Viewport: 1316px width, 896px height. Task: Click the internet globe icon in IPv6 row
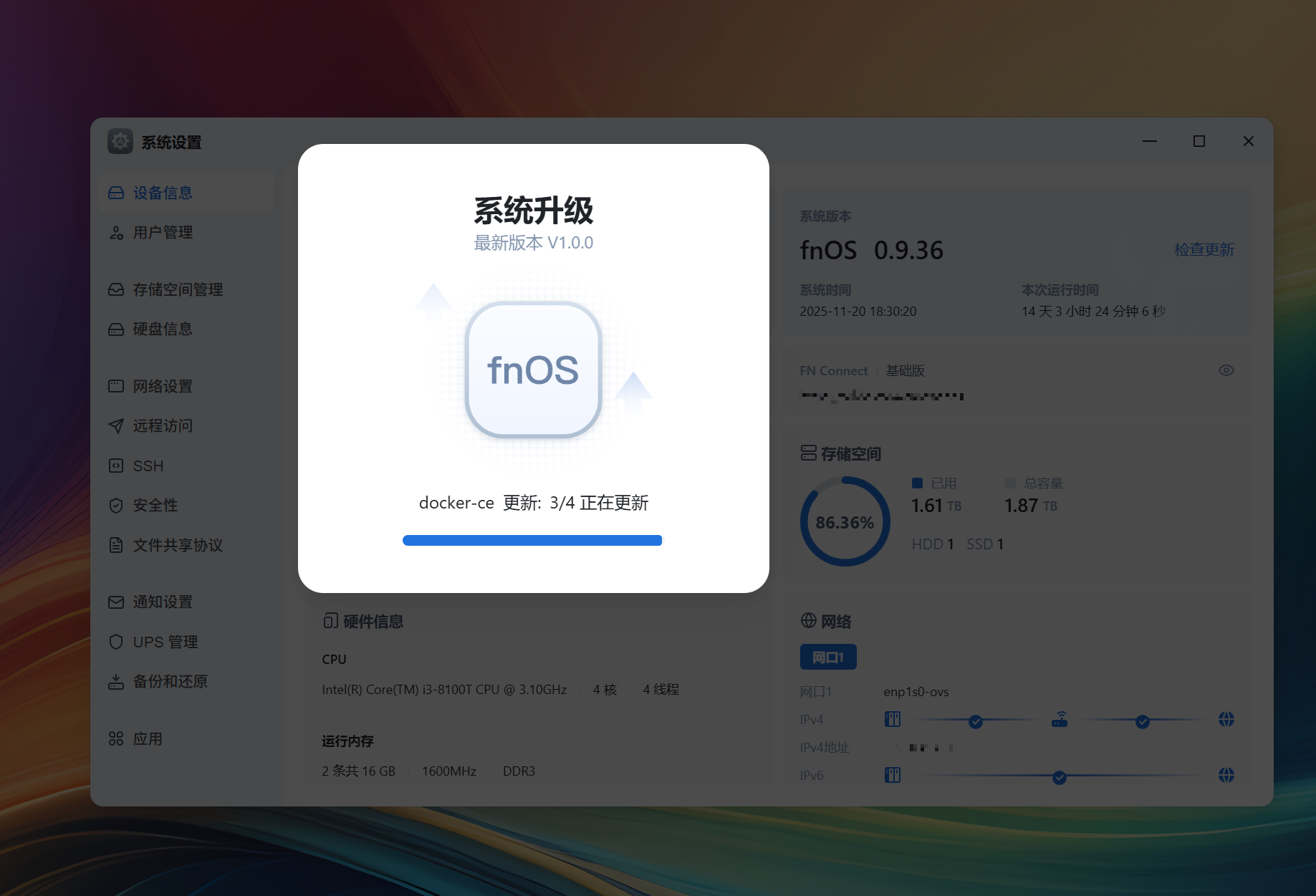[1226, 775]
